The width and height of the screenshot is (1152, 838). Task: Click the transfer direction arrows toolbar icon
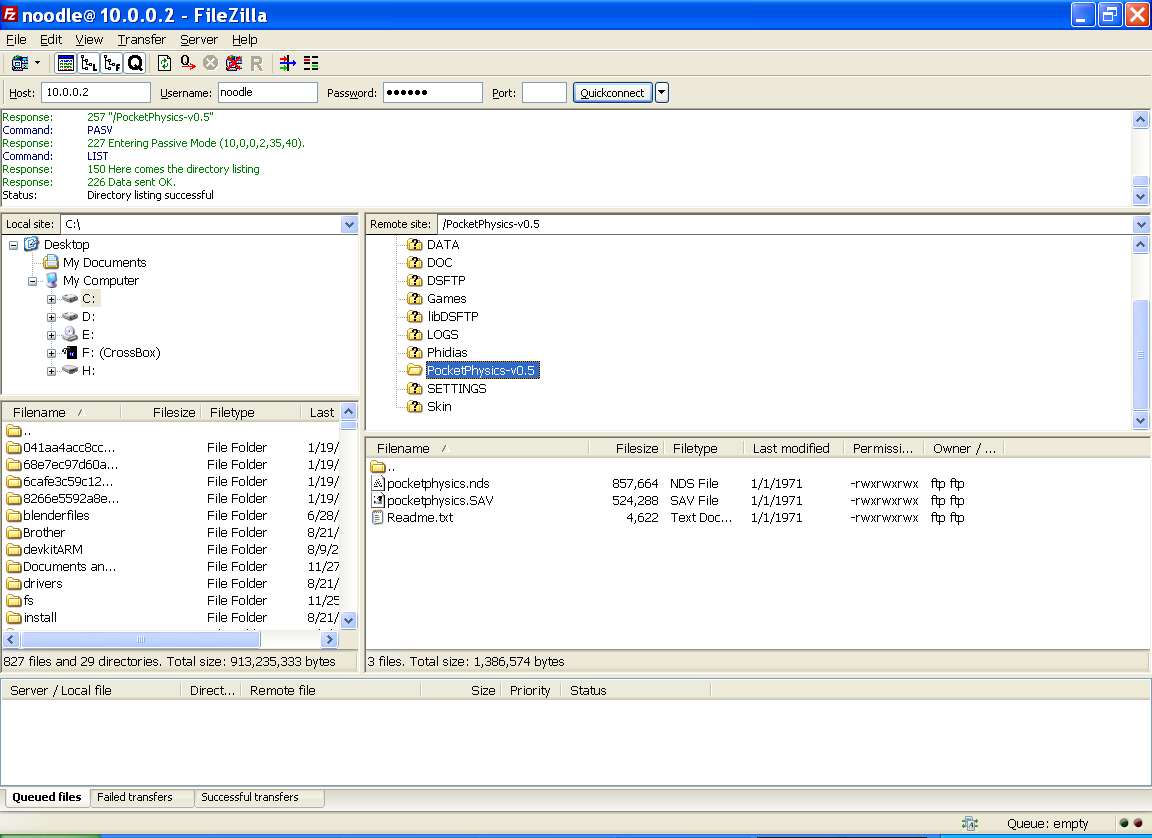(288, 62)
